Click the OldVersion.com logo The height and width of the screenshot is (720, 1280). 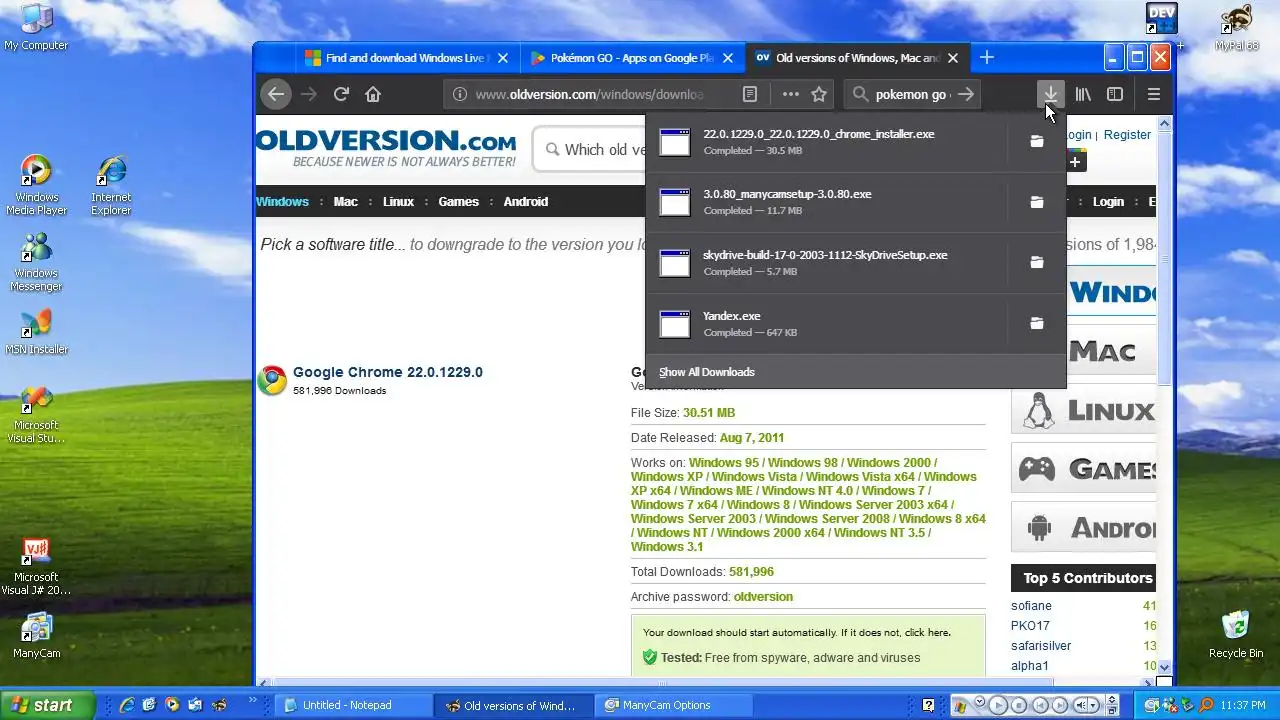pos(386,147)
